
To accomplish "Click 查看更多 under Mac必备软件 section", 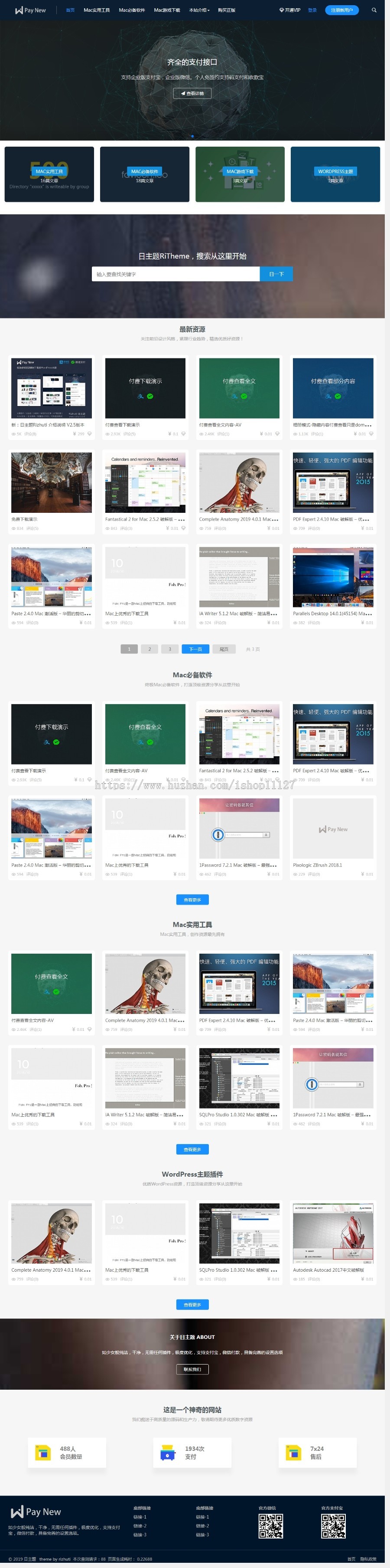I will pyautogui.click(x=192, y=899).
